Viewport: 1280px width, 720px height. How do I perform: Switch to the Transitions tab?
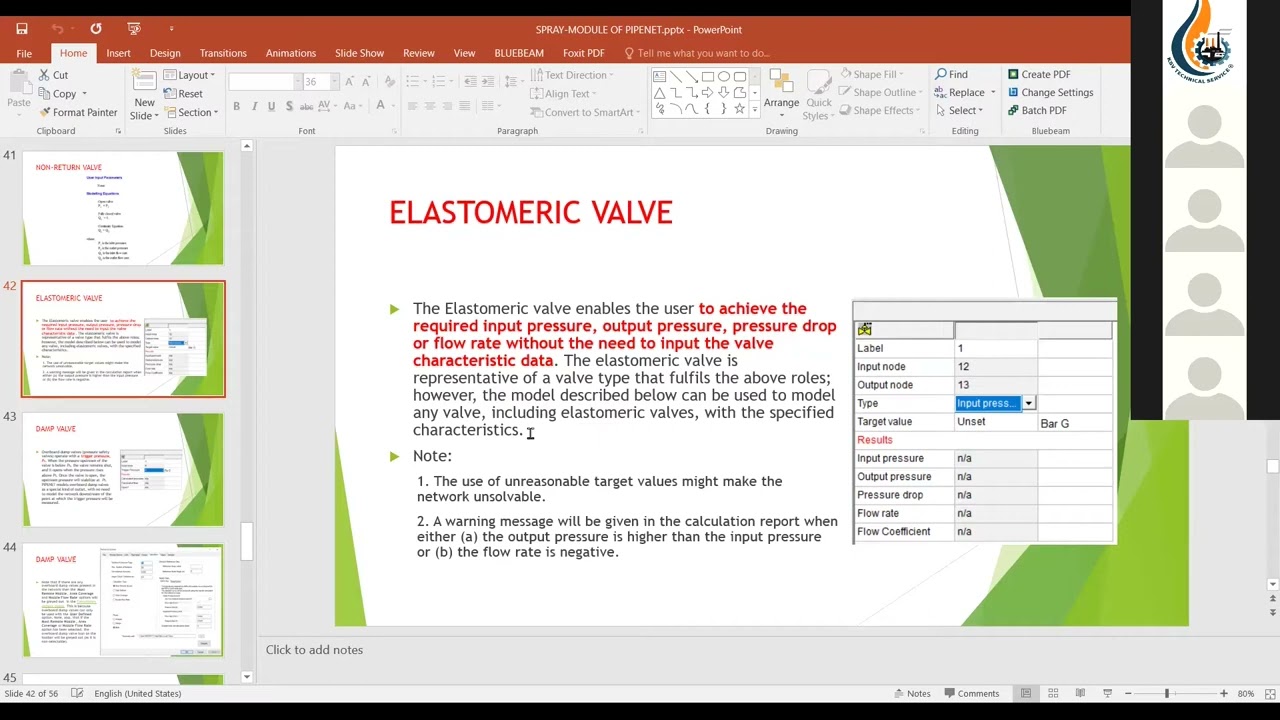[x=223, y=53]
